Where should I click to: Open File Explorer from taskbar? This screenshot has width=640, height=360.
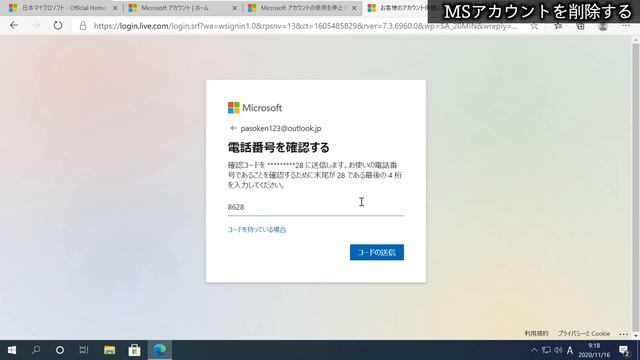(x=109, y=350)
